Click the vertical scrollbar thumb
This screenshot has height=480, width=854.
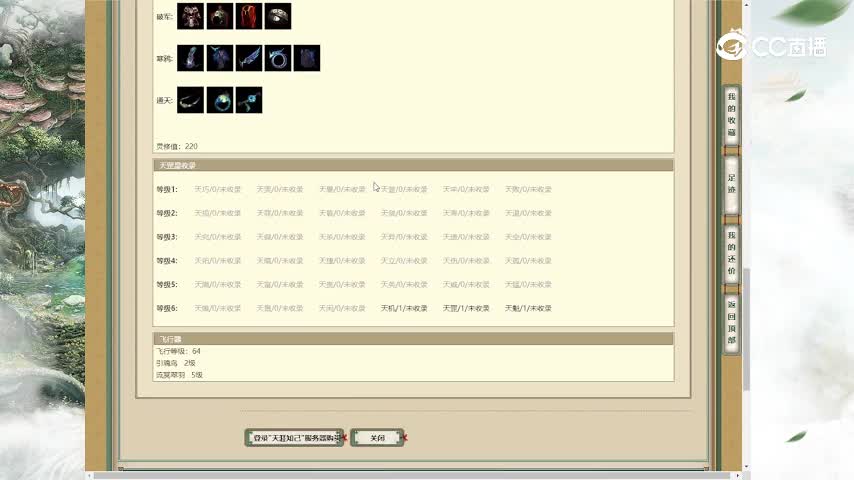click(x=747, y=329)
